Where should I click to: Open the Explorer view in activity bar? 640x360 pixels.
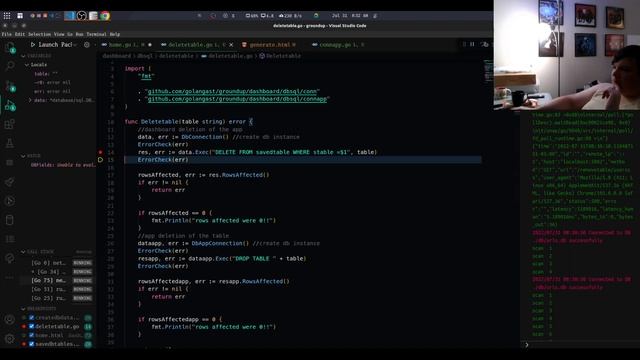point(10,48)
